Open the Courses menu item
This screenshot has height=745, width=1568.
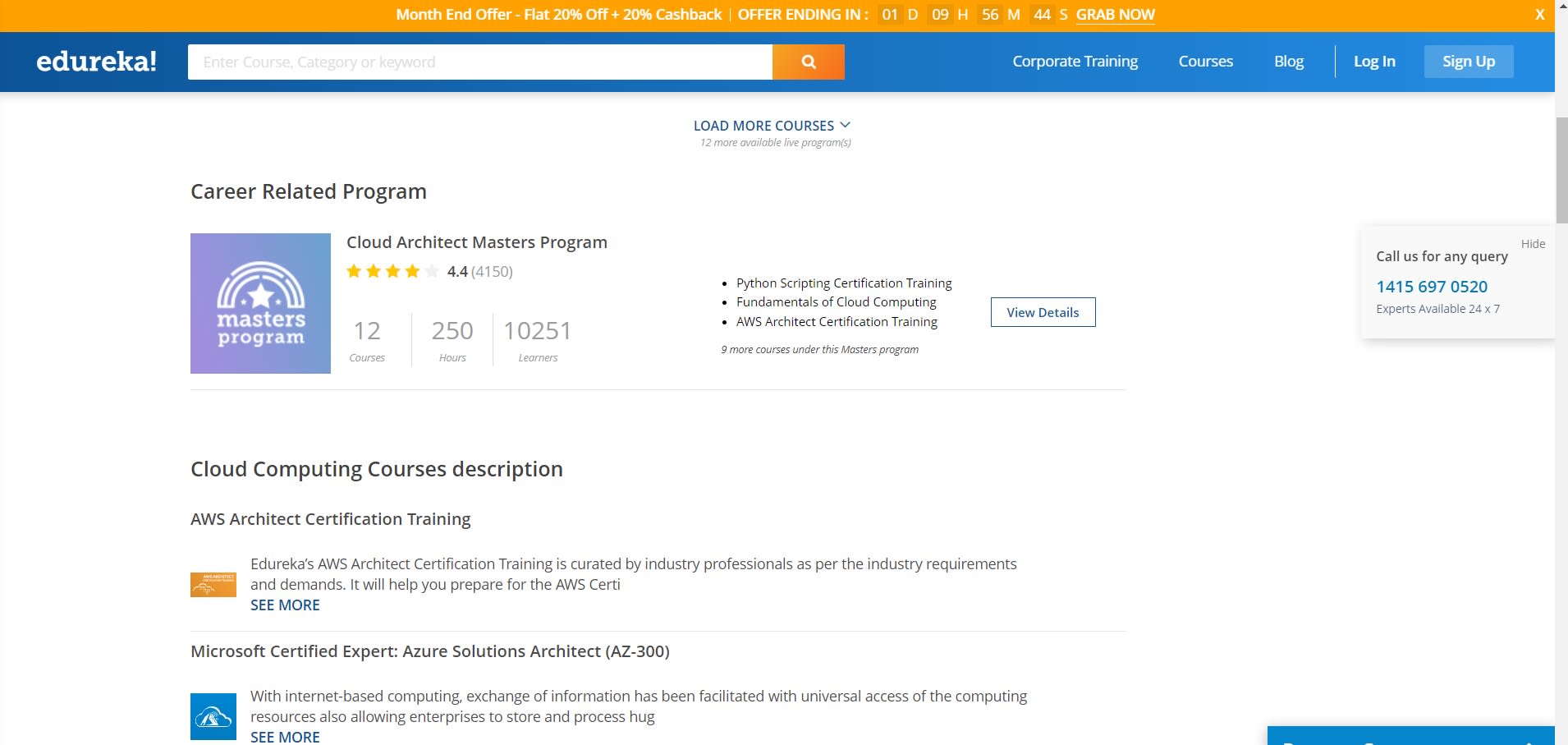click(x=1205, y=62)
